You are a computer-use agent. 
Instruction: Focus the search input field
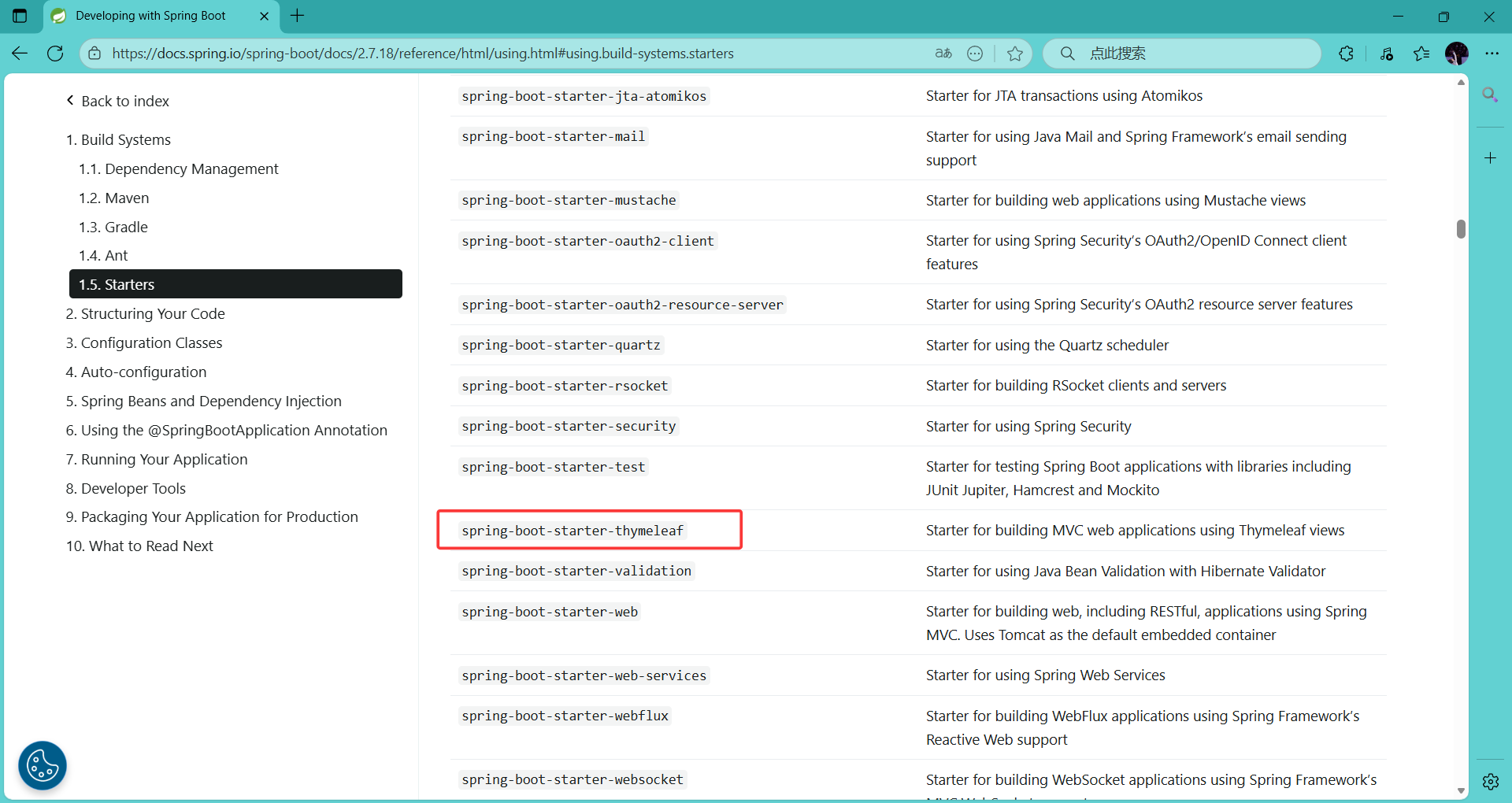[1181, 54]
